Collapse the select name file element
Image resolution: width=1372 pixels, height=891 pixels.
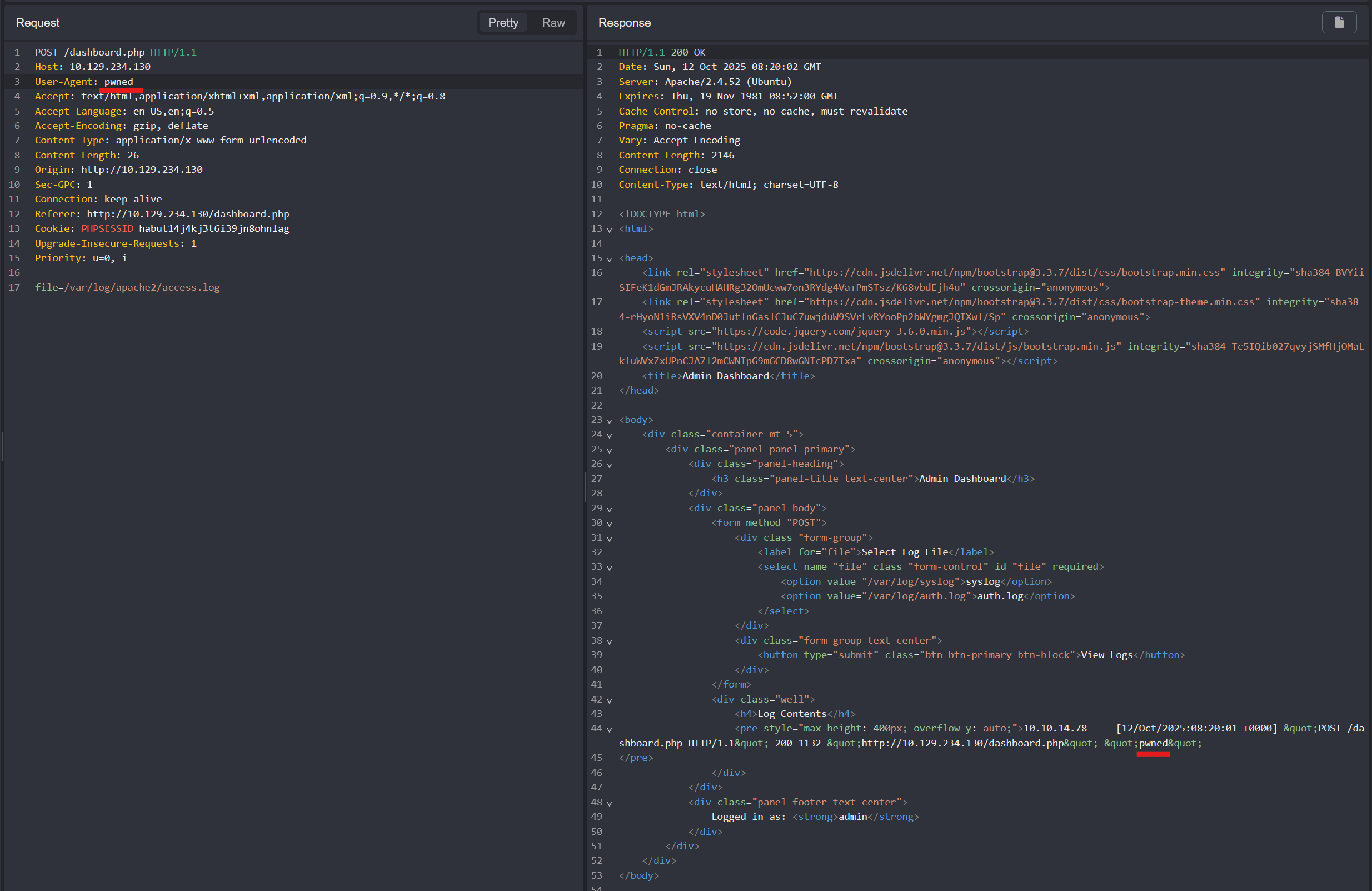click(x=610, y=568)
